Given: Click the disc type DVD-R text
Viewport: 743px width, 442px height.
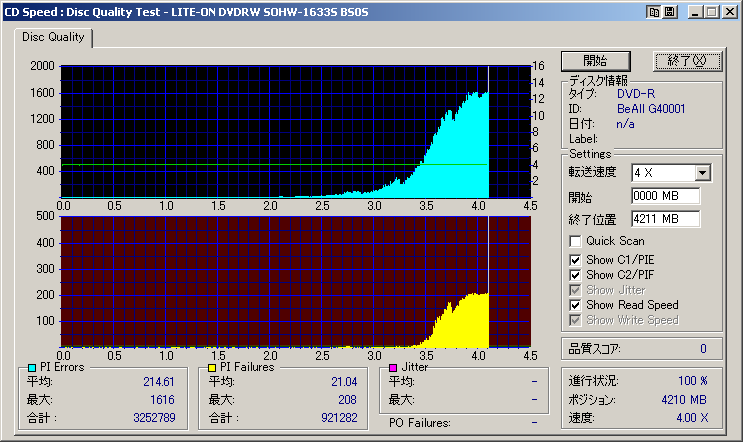Looking at the screenshot, I should (636, 94).
